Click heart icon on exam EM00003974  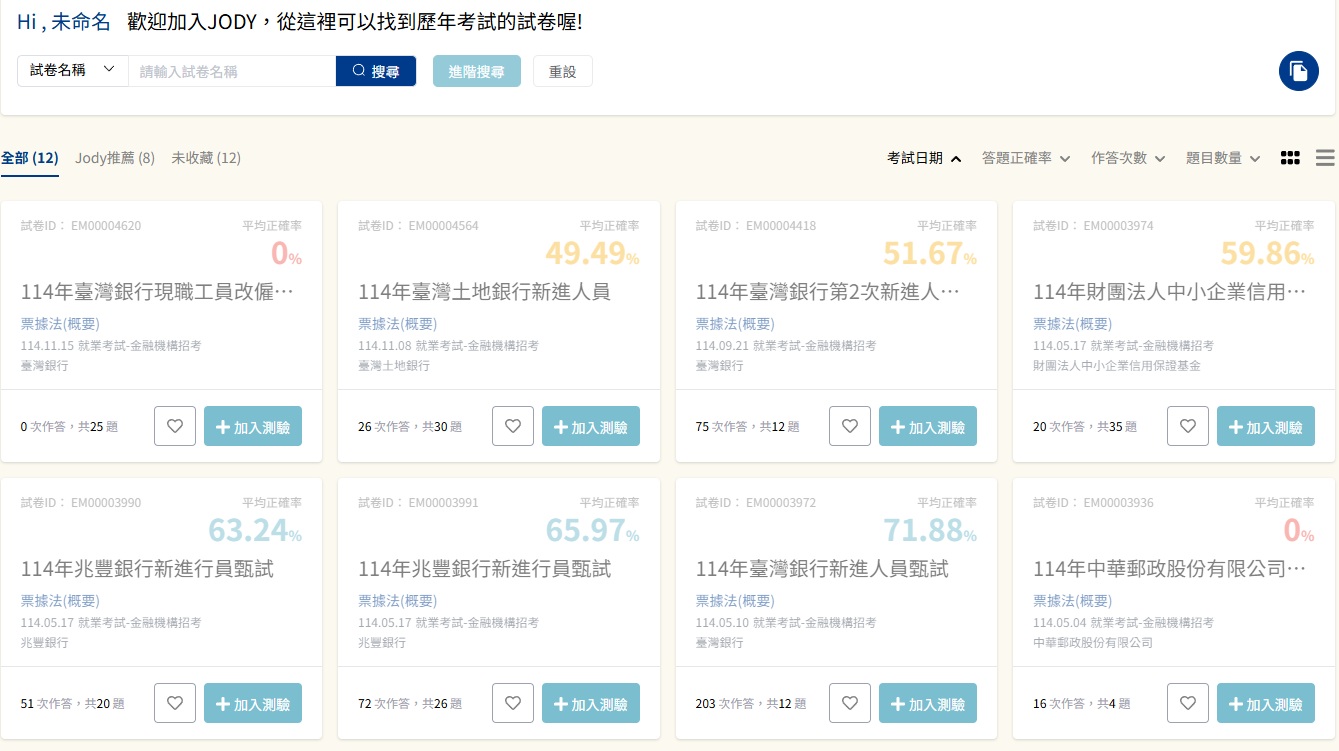tap(1188, 426)
